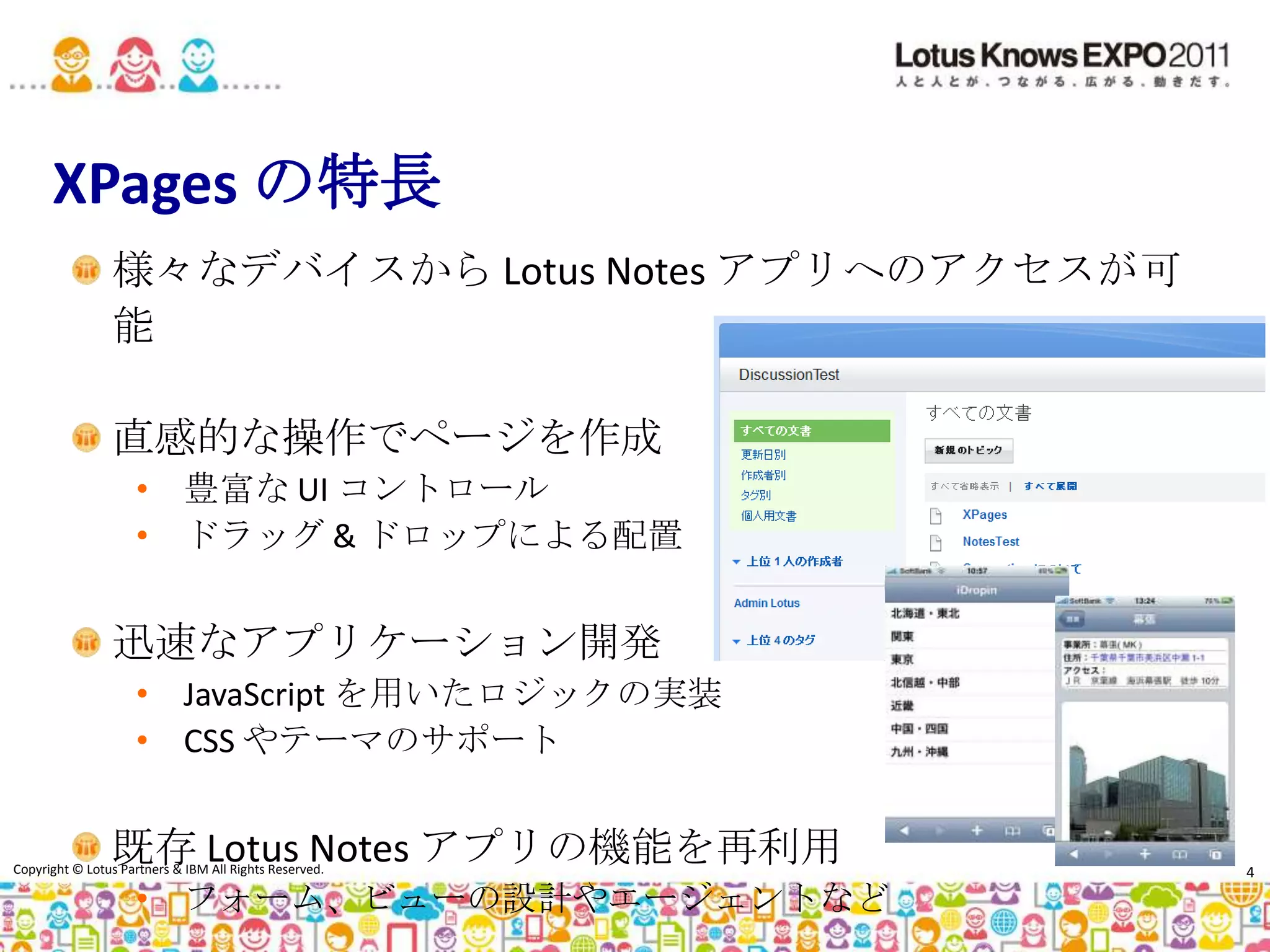Screen dimensions: 1270x952
Task: Select 更新日別 in the side navigation
Action: coord(763,455)
